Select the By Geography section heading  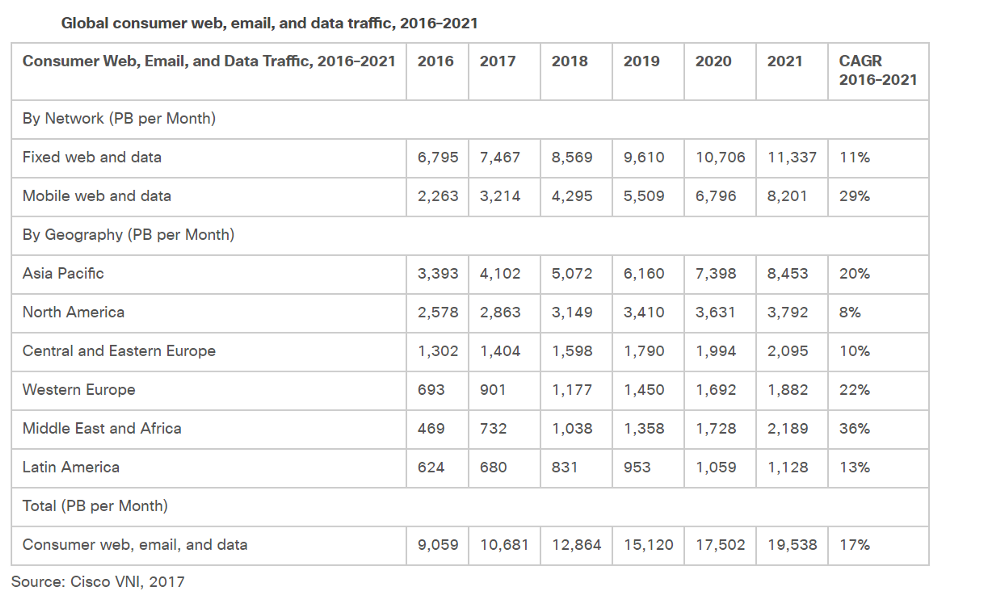pos(128,235)
